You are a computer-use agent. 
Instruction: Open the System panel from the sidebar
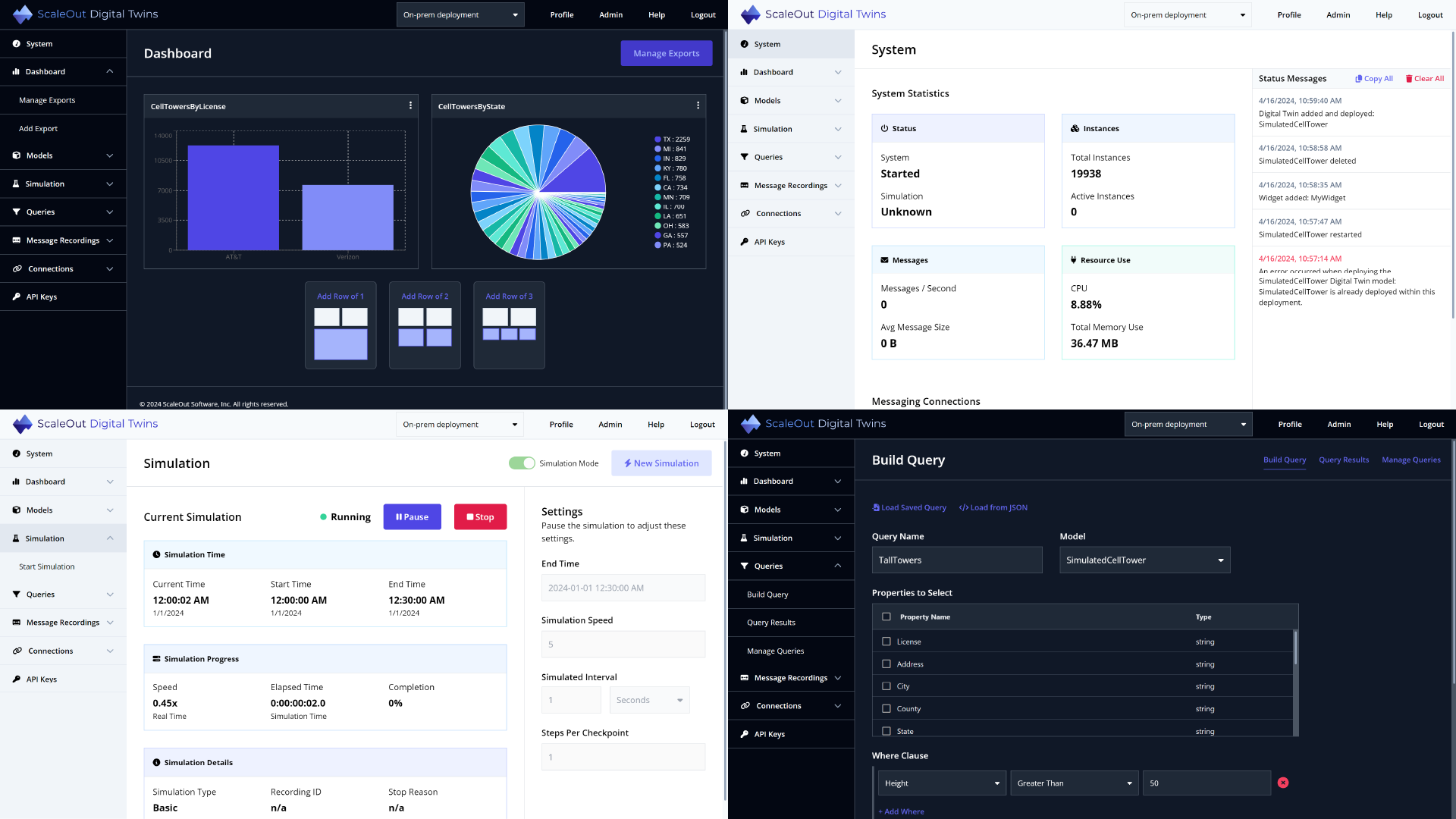(16, 44)
